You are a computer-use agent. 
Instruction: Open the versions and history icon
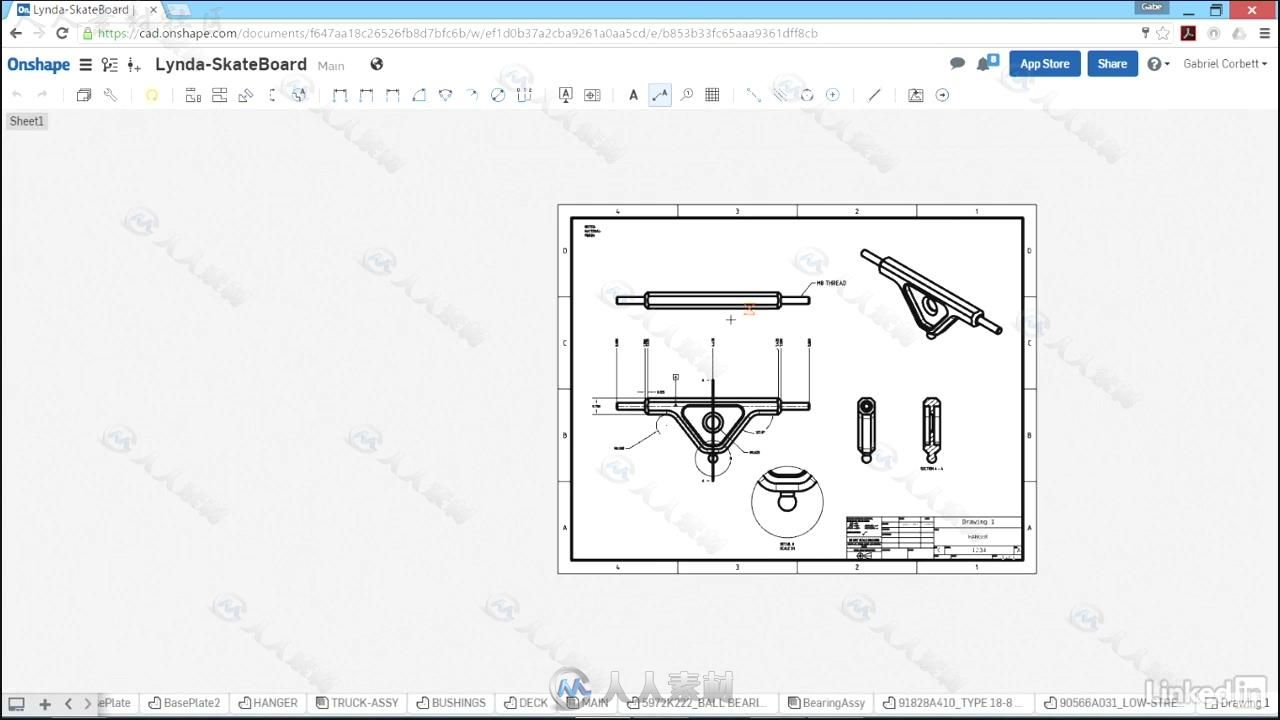coord(110,65)
